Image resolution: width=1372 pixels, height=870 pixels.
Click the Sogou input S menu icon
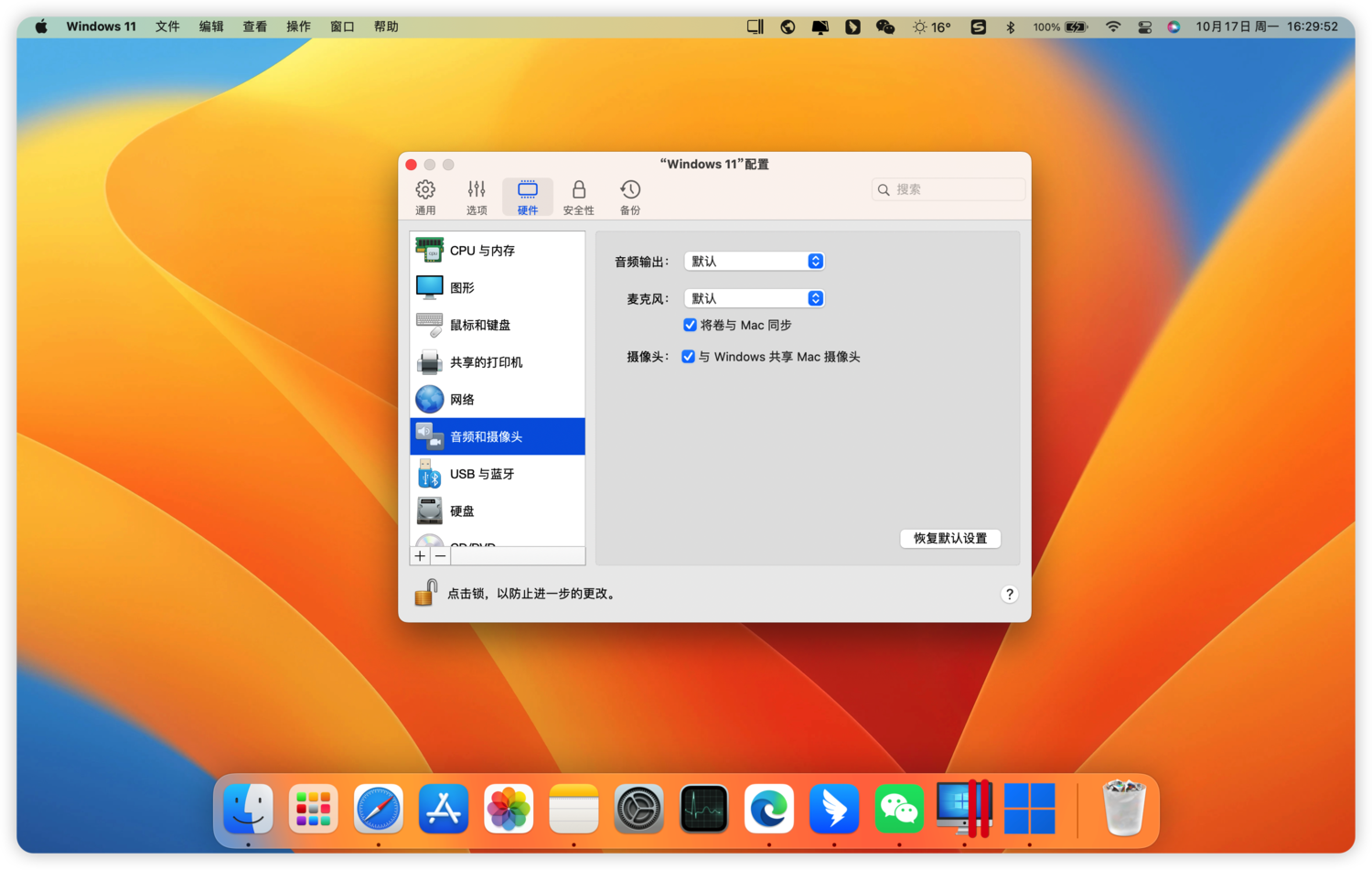(x=978, y=27)
